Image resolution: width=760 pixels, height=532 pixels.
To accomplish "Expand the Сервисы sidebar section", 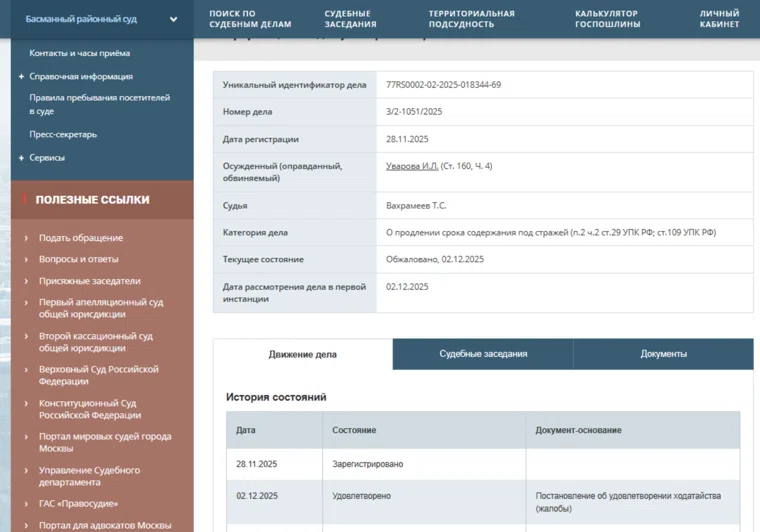I will pos(47,158).
